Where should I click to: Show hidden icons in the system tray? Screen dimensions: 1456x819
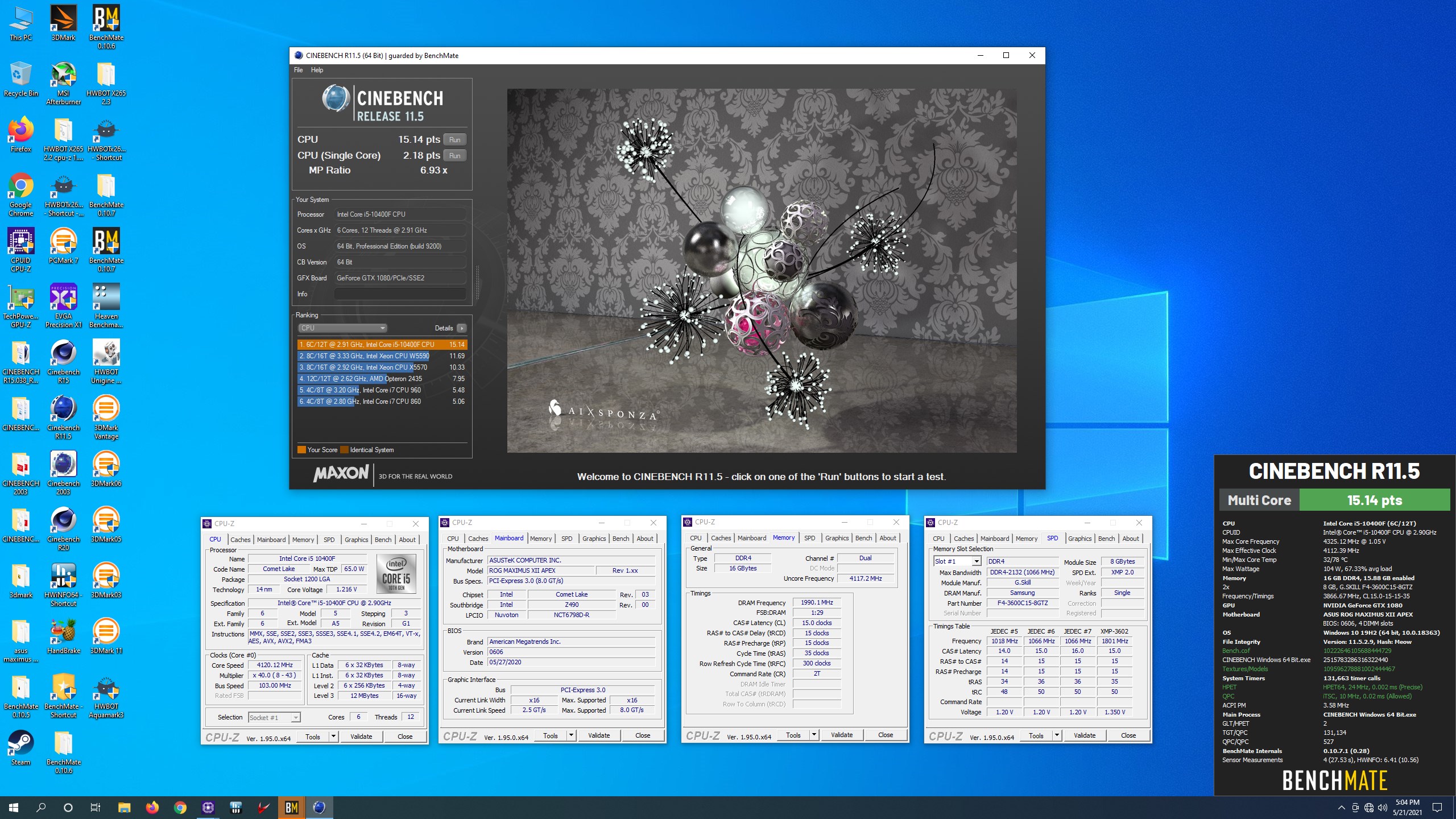pyautogui.click(x=1341, y=807)
